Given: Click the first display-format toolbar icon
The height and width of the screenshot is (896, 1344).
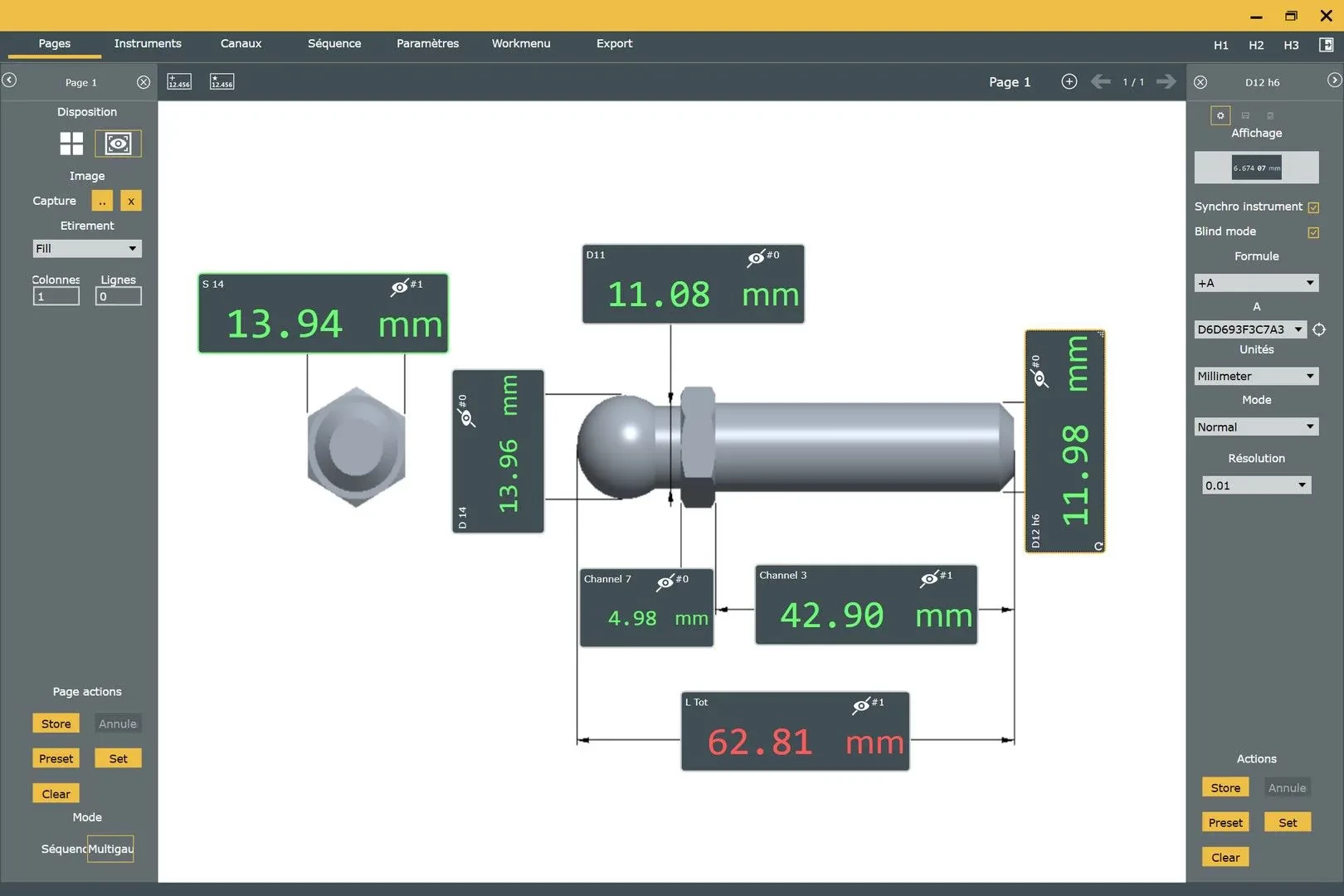Looking at the screenshot, I should (179, 81).
